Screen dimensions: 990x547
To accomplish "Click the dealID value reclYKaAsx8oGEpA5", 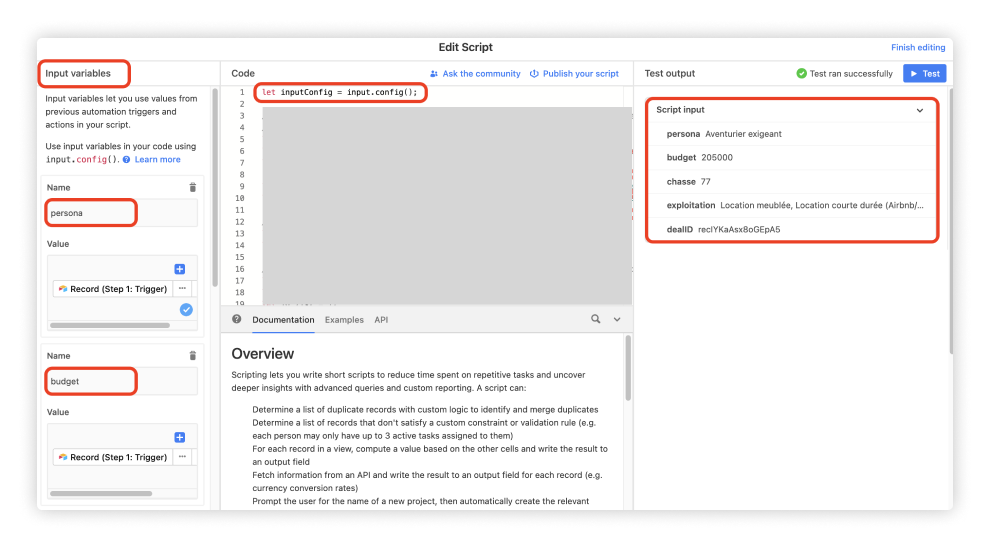I will pos(739,229).
